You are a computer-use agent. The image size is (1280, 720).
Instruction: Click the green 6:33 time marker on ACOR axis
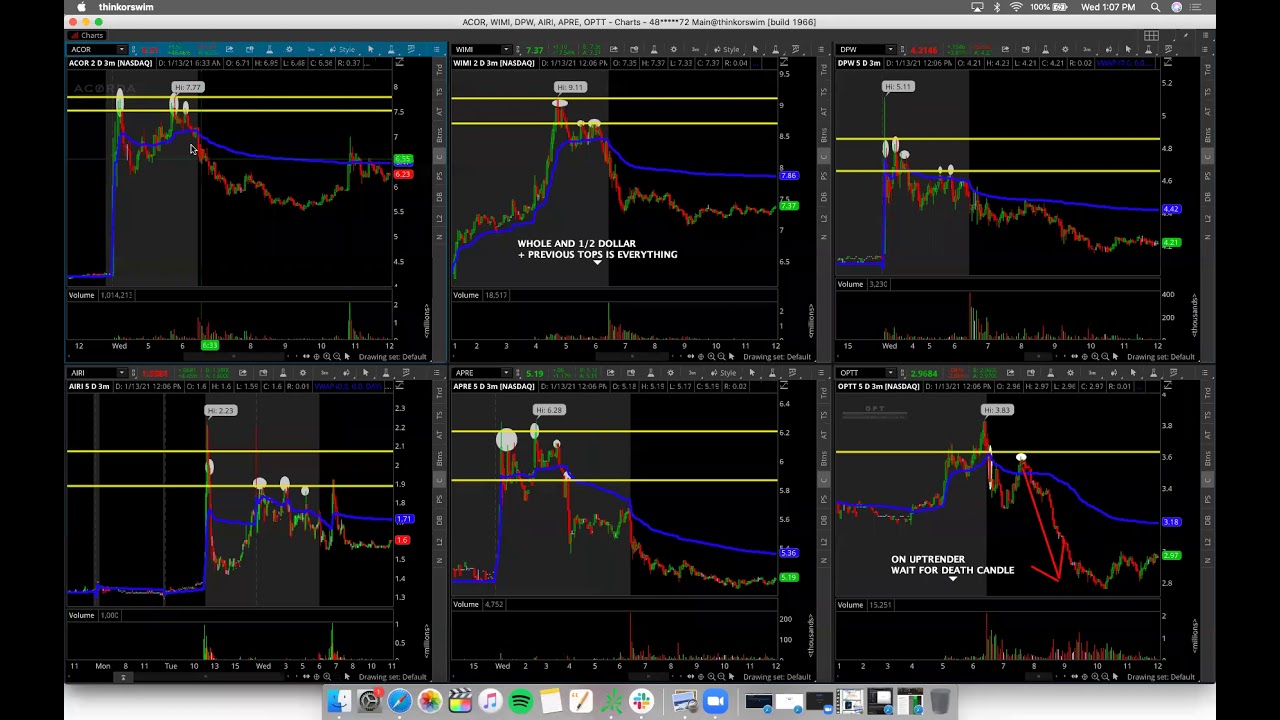pos(210,346)
